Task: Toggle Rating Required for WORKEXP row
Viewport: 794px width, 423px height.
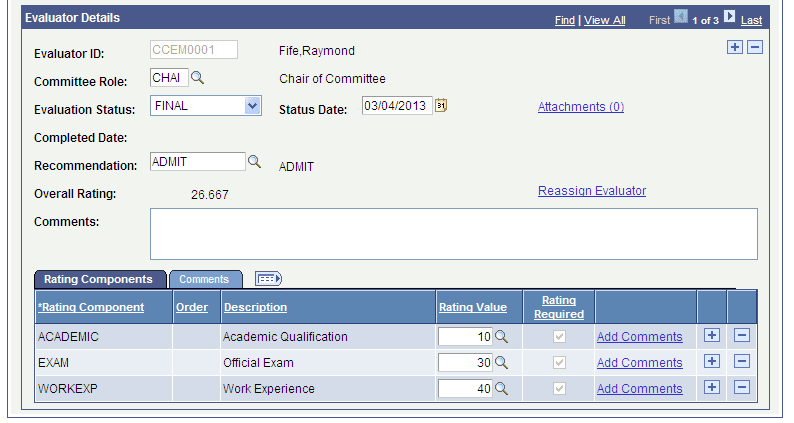Action: point(559,389)
